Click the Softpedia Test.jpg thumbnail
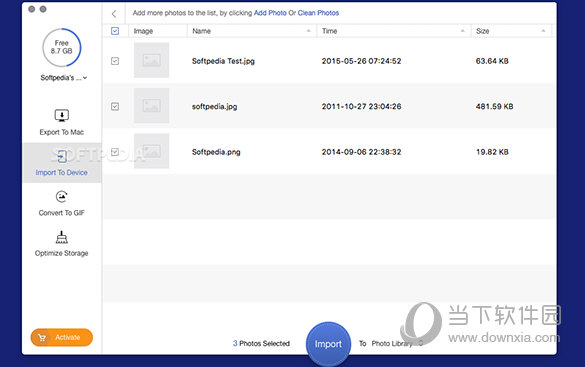This screenshot has width=585, height=367. point(151,60)
